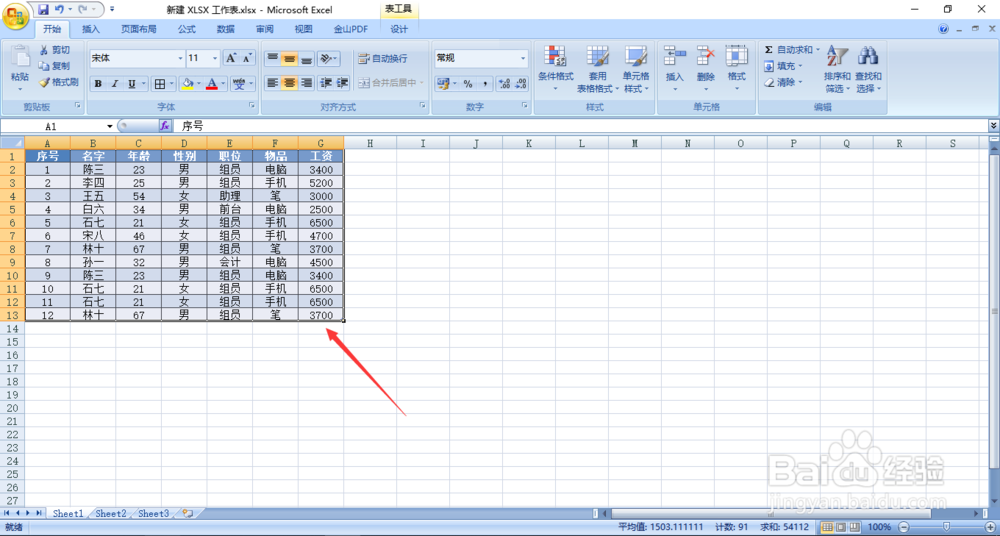Click the Delete cells (删除) icon
Screen dimensions: 1000x536
point(705,56)
